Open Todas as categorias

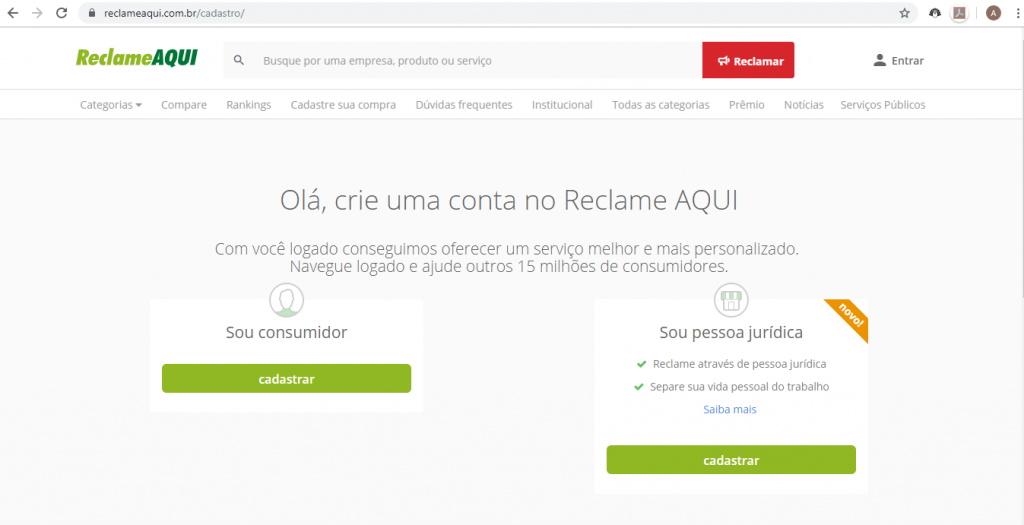[661, 104]
